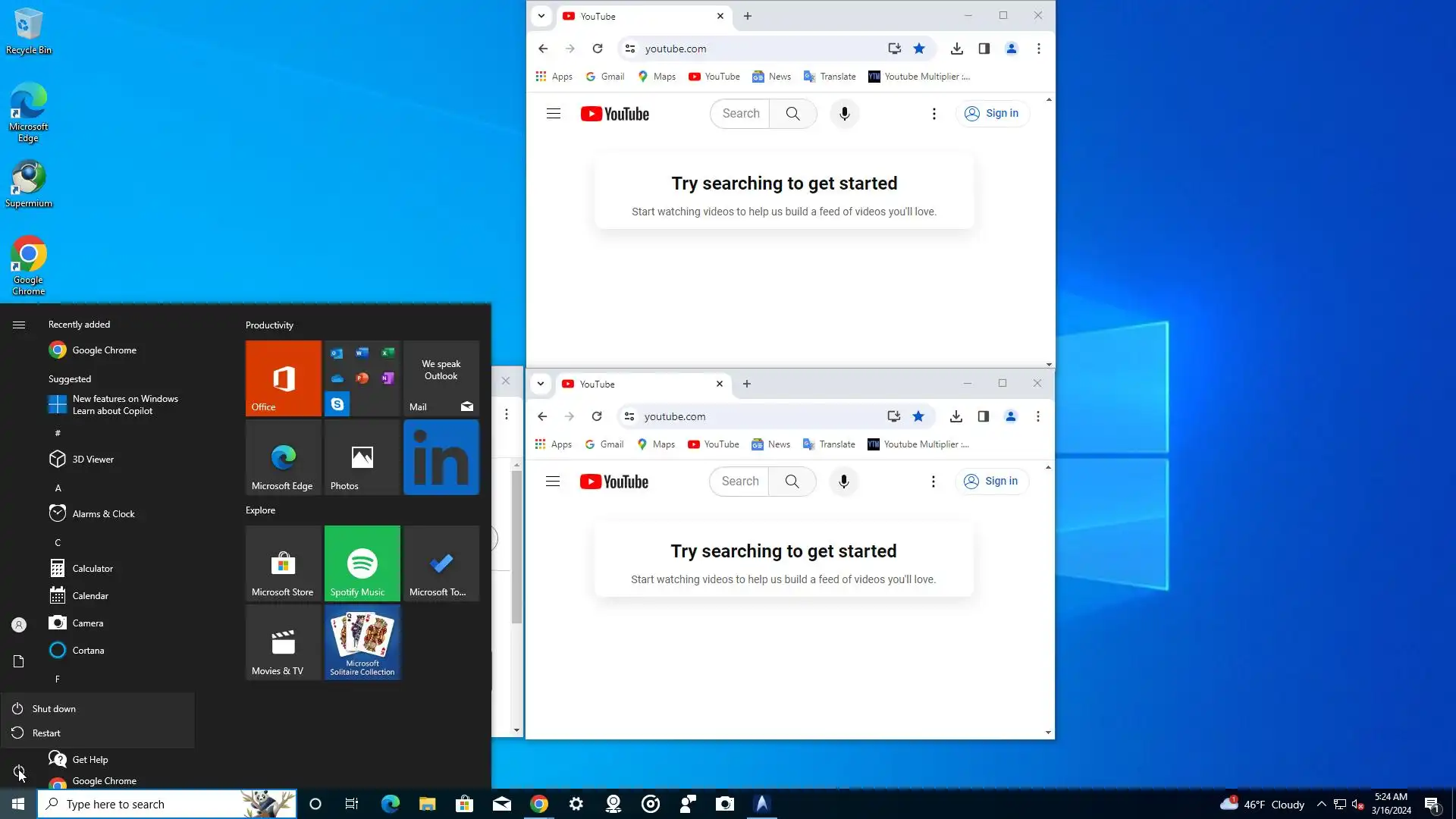Click Sign in button in top YouTube window
1456x819 pixels.
coord(992,114)
